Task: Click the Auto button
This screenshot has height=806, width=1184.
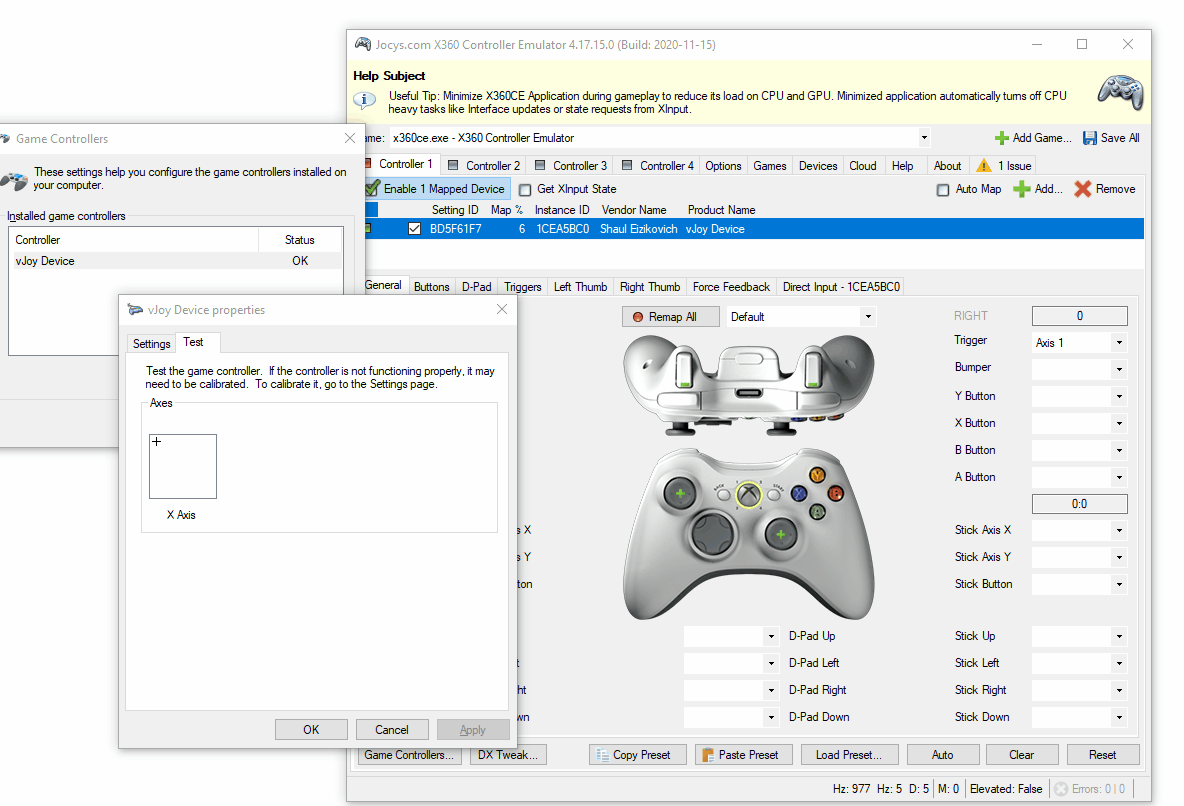Action: coord(942,755)
